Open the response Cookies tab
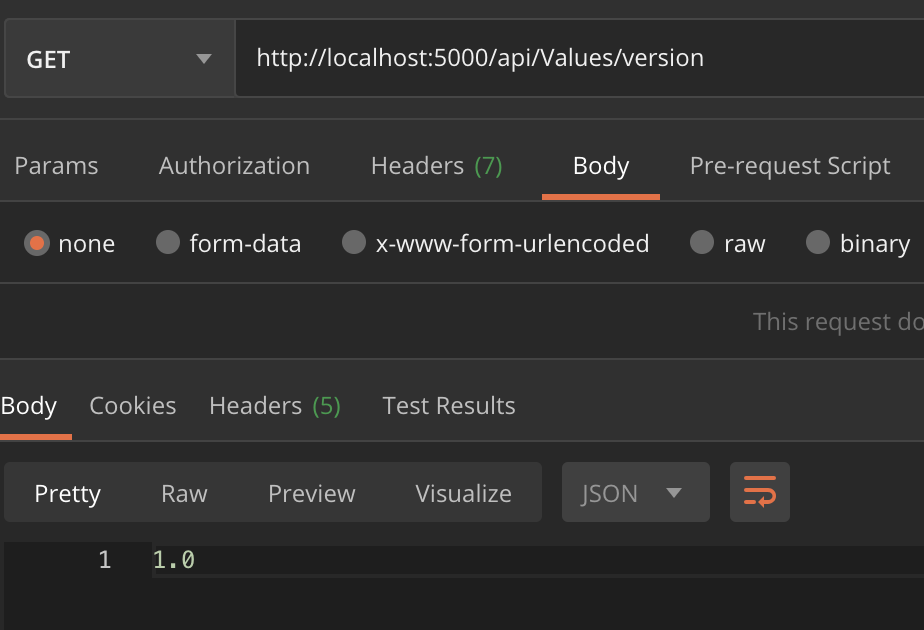 (133, 406)
